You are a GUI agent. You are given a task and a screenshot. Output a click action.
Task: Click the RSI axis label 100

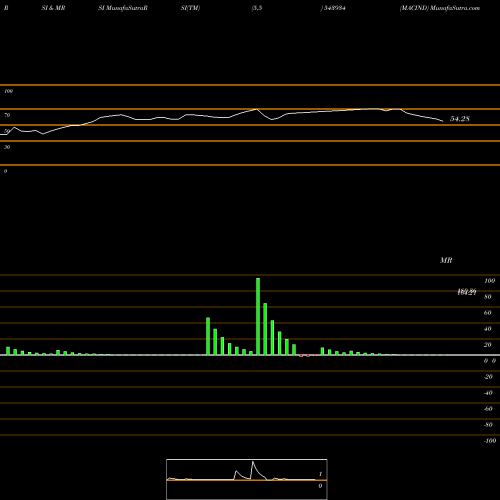tap(8, 91)
